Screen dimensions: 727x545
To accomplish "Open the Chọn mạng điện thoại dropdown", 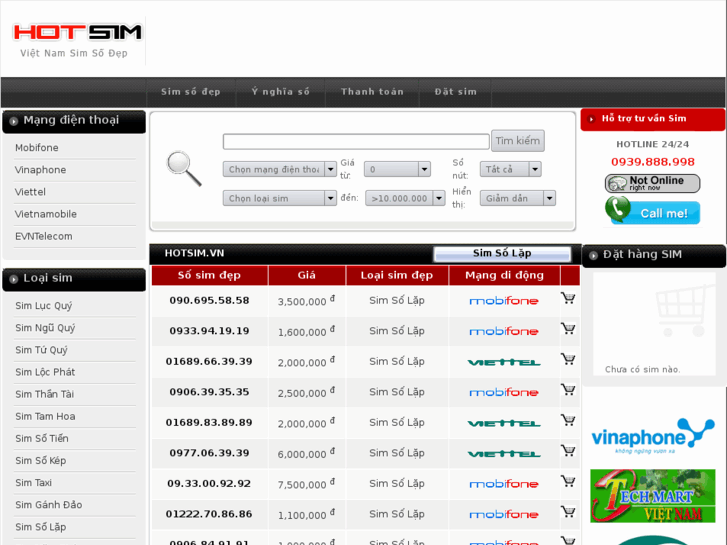I will [x=280, y=169].
